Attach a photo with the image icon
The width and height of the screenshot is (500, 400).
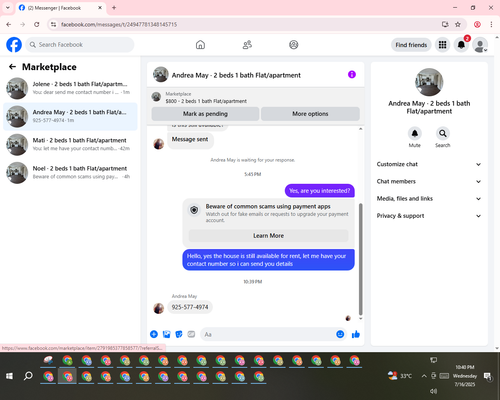(166, 334)
